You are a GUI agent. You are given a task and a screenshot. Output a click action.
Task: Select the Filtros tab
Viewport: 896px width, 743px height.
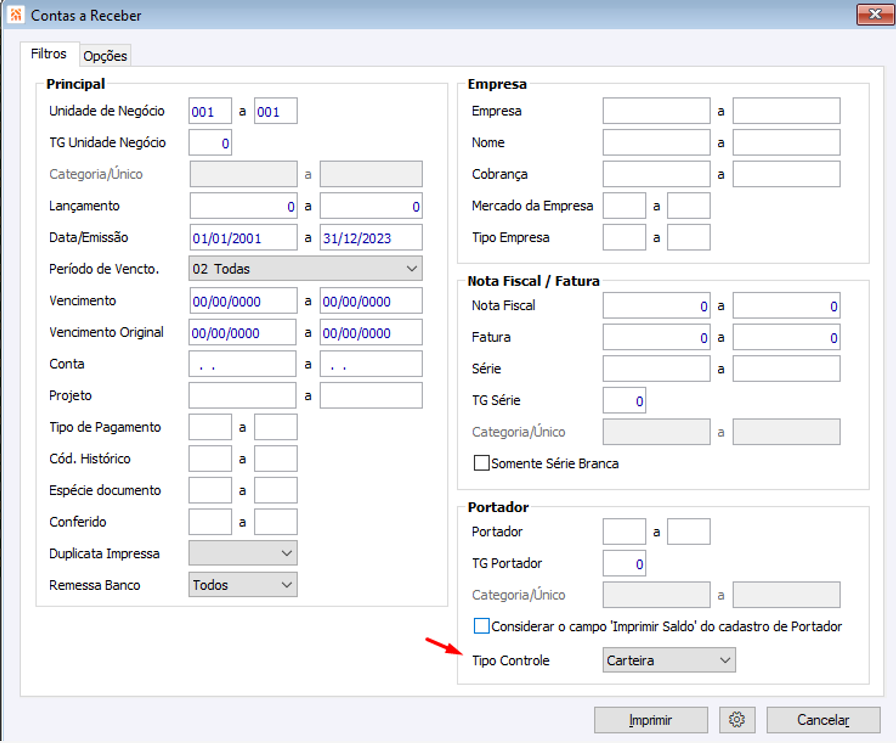tap(49, 54)
